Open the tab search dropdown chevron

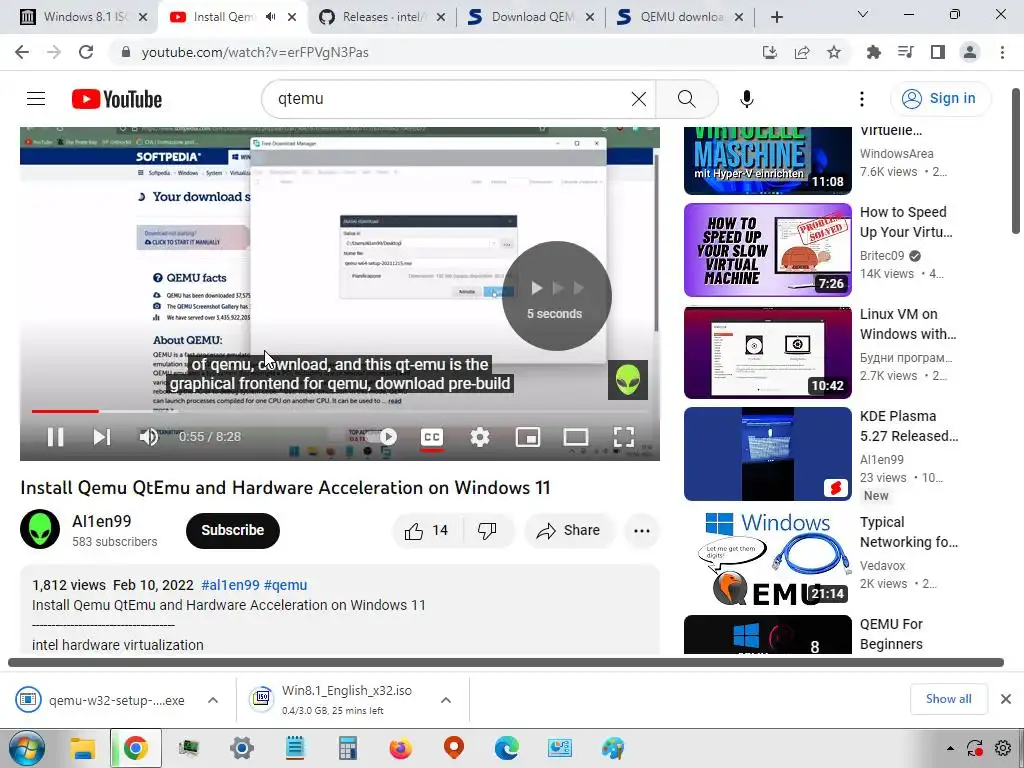click(863, 14)
